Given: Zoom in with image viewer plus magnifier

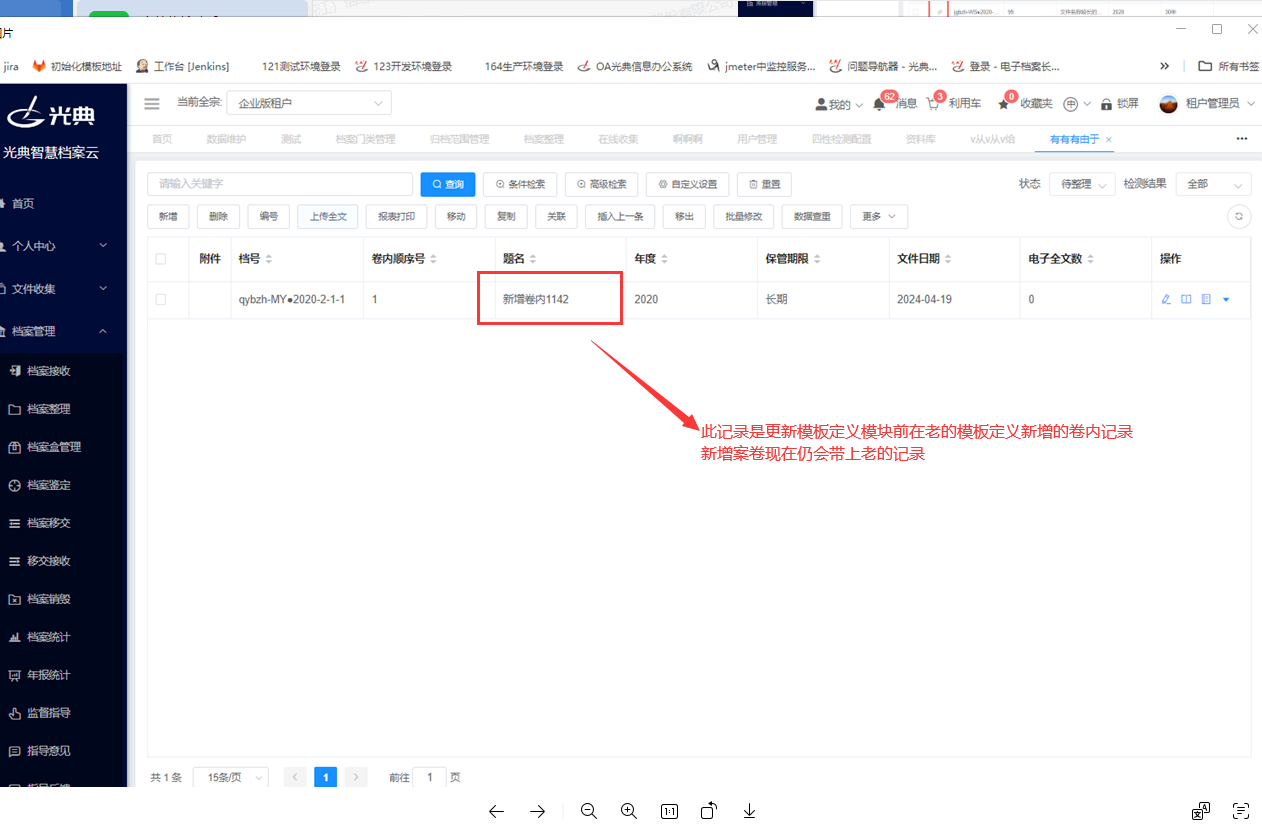Looking at the screenshot, I should [628, 811].
